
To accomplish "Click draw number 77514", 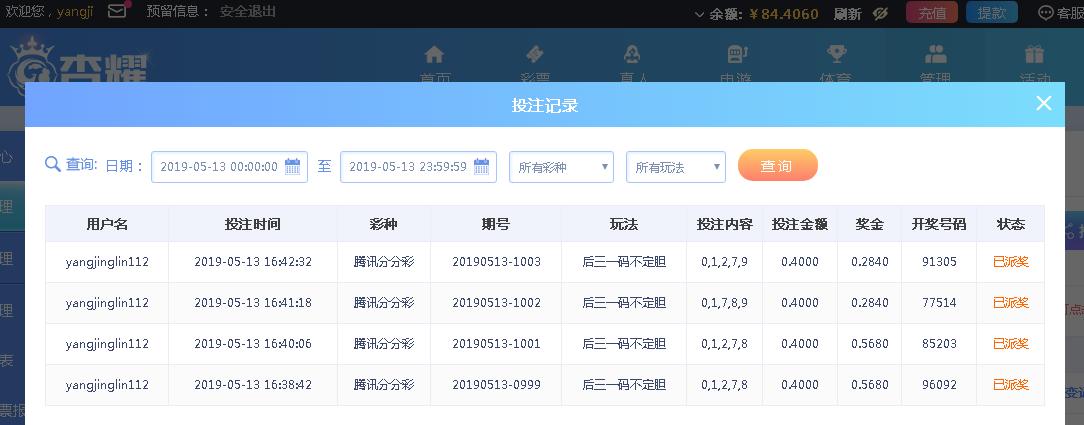I will pyautogui.click(x=940, y=303).
